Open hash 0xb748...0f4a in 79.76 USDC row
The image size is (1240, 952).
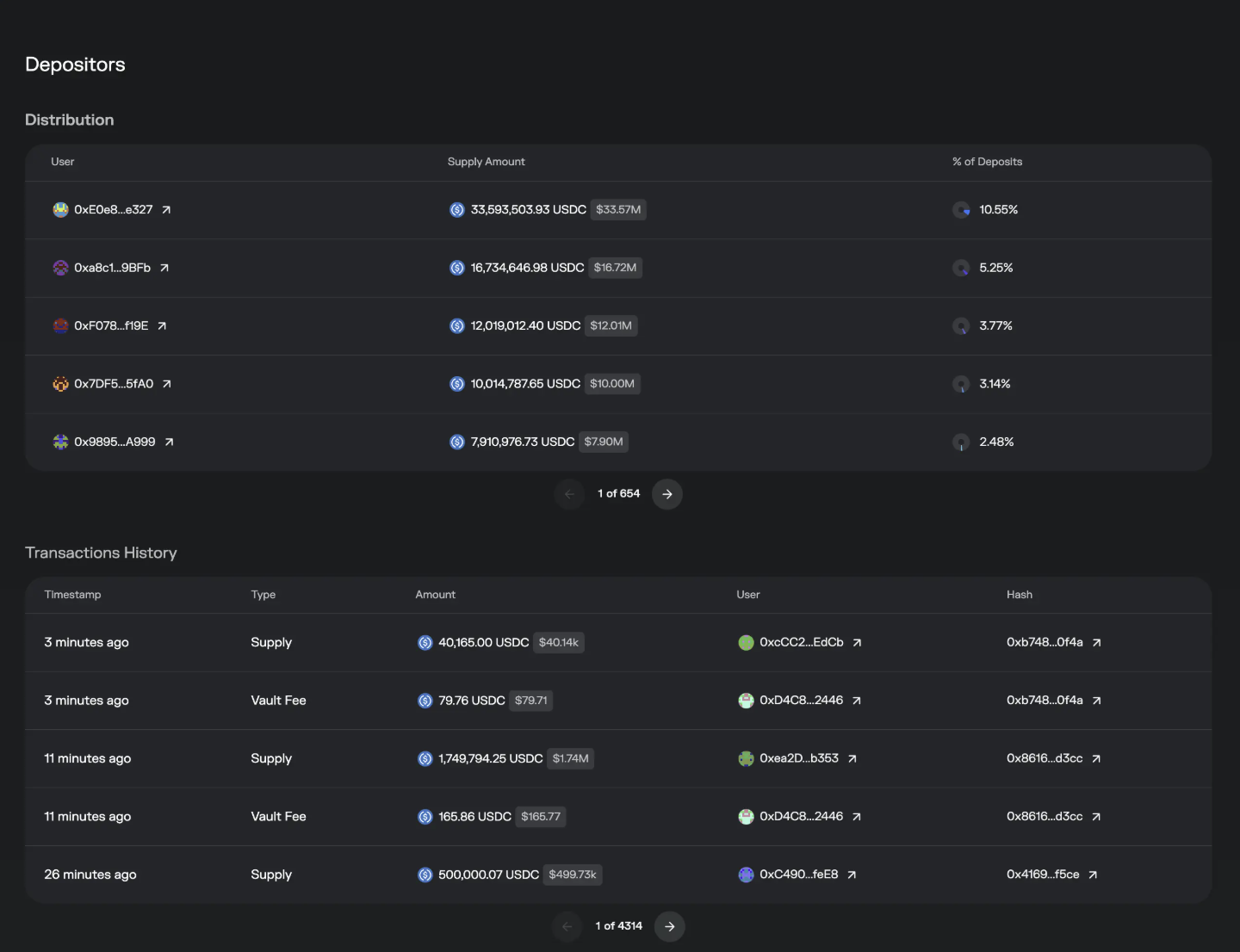point(1054,701)
